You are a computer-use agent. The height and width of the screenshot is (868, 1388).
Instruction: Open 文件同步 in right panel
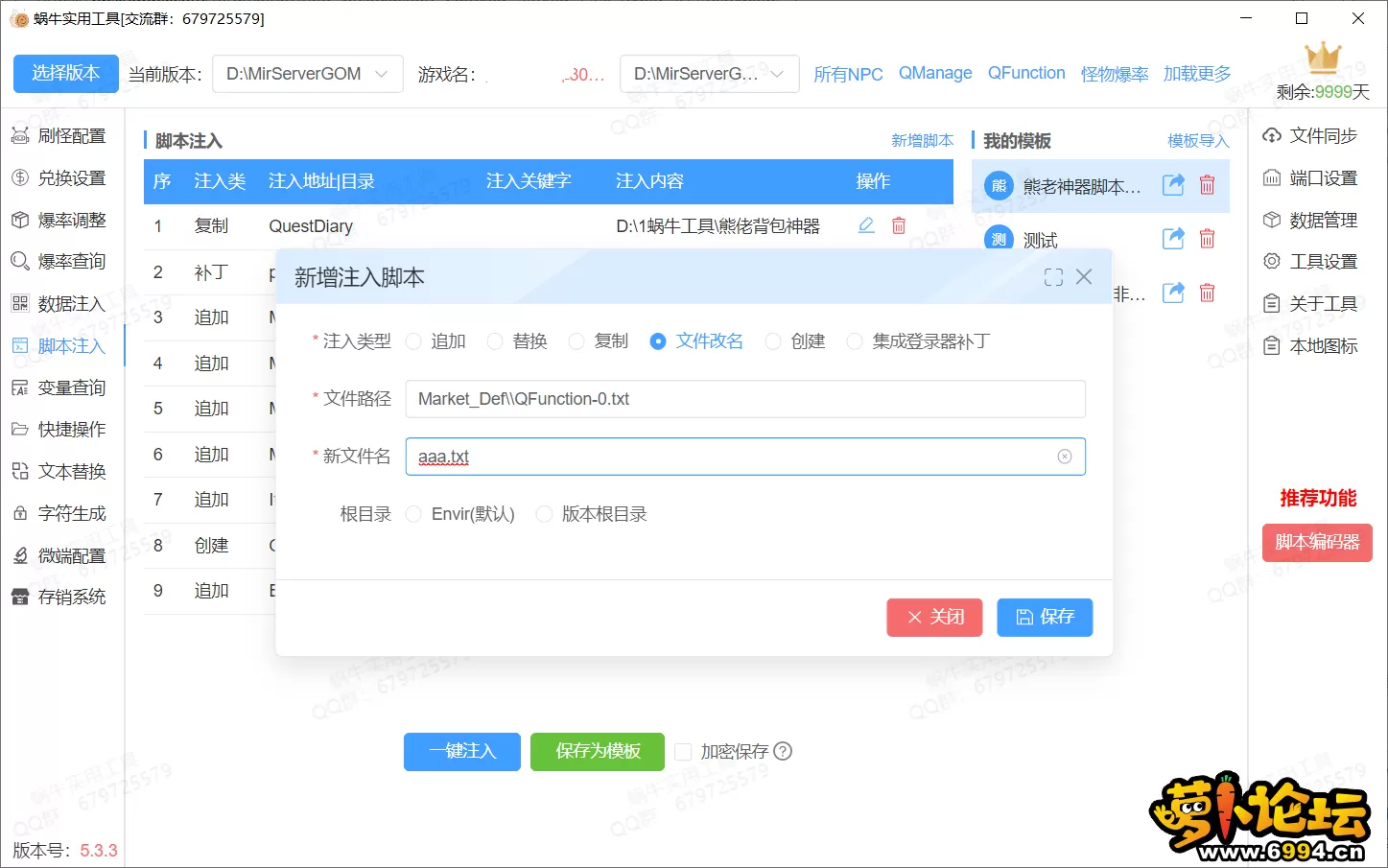coord(1310,136)
